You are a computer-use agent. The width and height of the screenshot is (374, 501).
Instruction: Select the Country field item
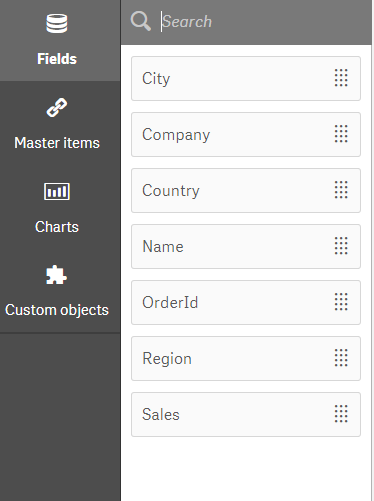(246, 190)
